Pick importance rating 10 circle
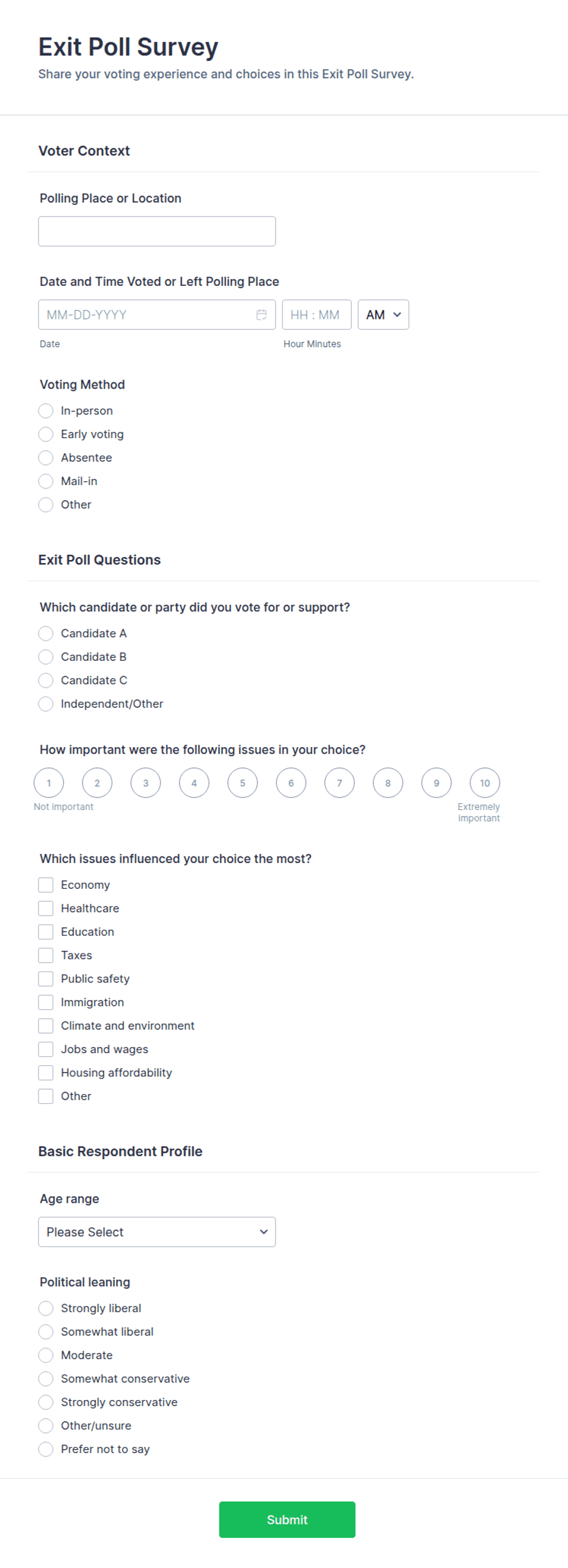Screen dimensions: 568x1568 [x=485, y=782]
